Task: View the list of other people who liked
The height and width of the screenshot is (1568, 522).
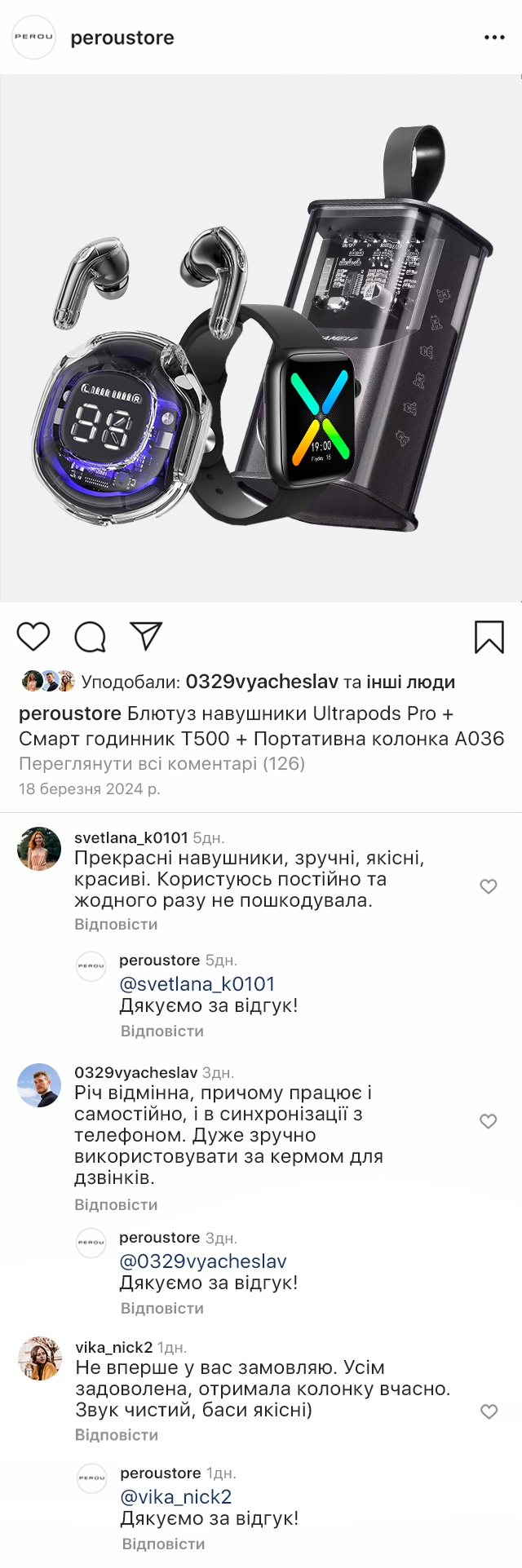Action: [410, 682]
